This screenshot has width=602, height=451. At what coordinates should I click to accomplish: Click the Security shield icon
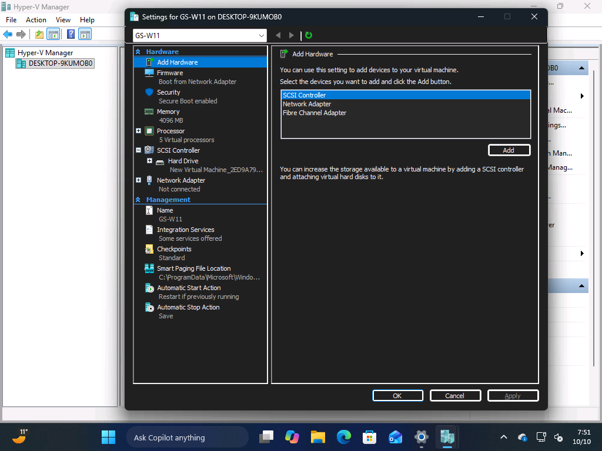pos(149,92)
